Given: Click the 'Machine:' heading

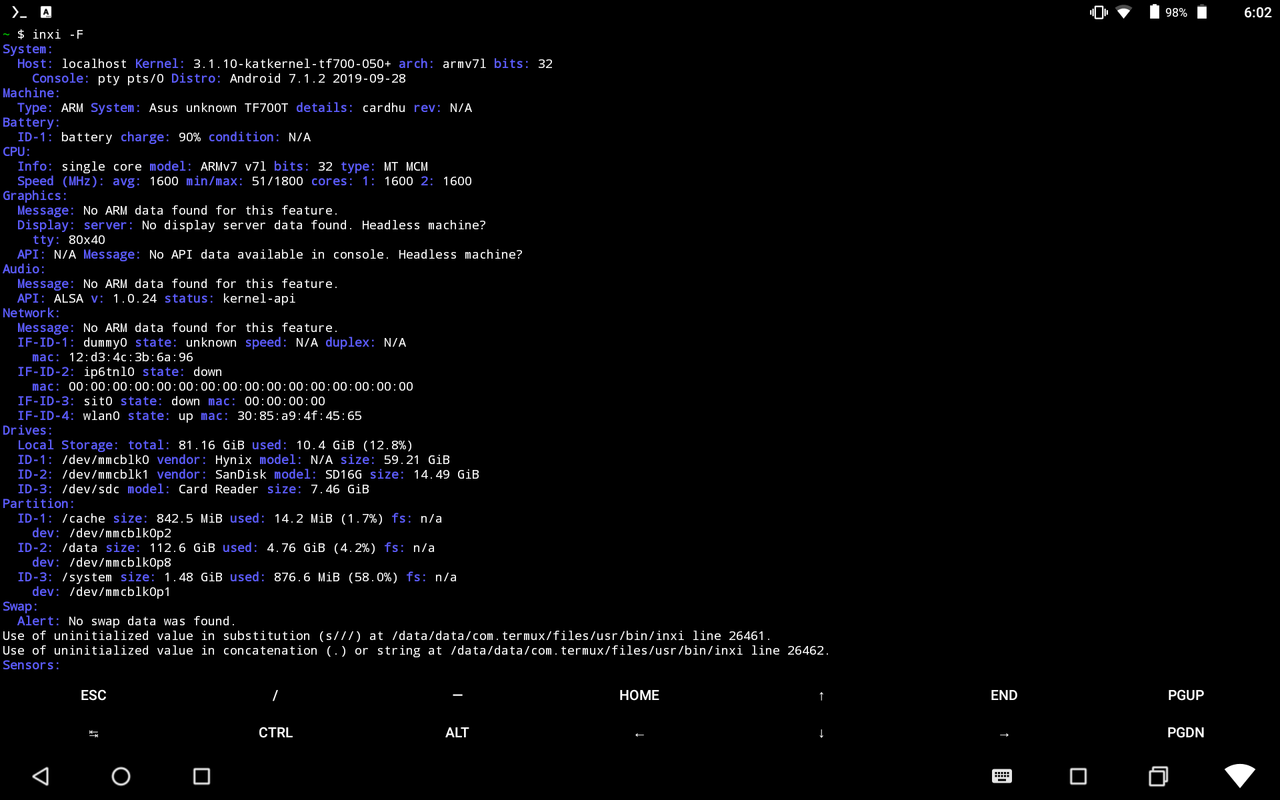Looking at the screenshot, I should point(32,93).
